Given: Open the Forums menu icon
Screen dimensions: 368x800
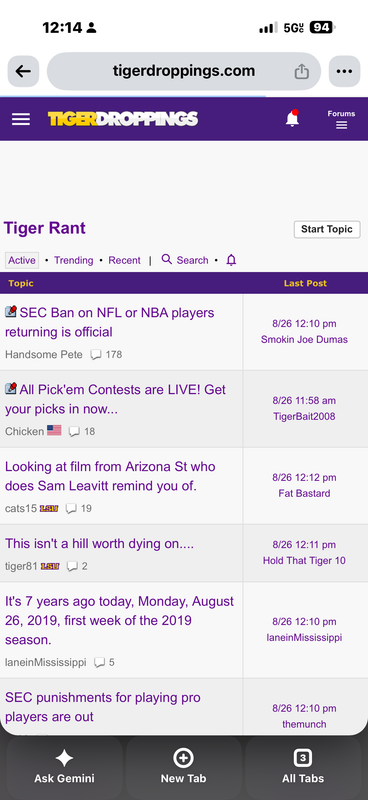Looking at the screenshot, I should (341, 119).
